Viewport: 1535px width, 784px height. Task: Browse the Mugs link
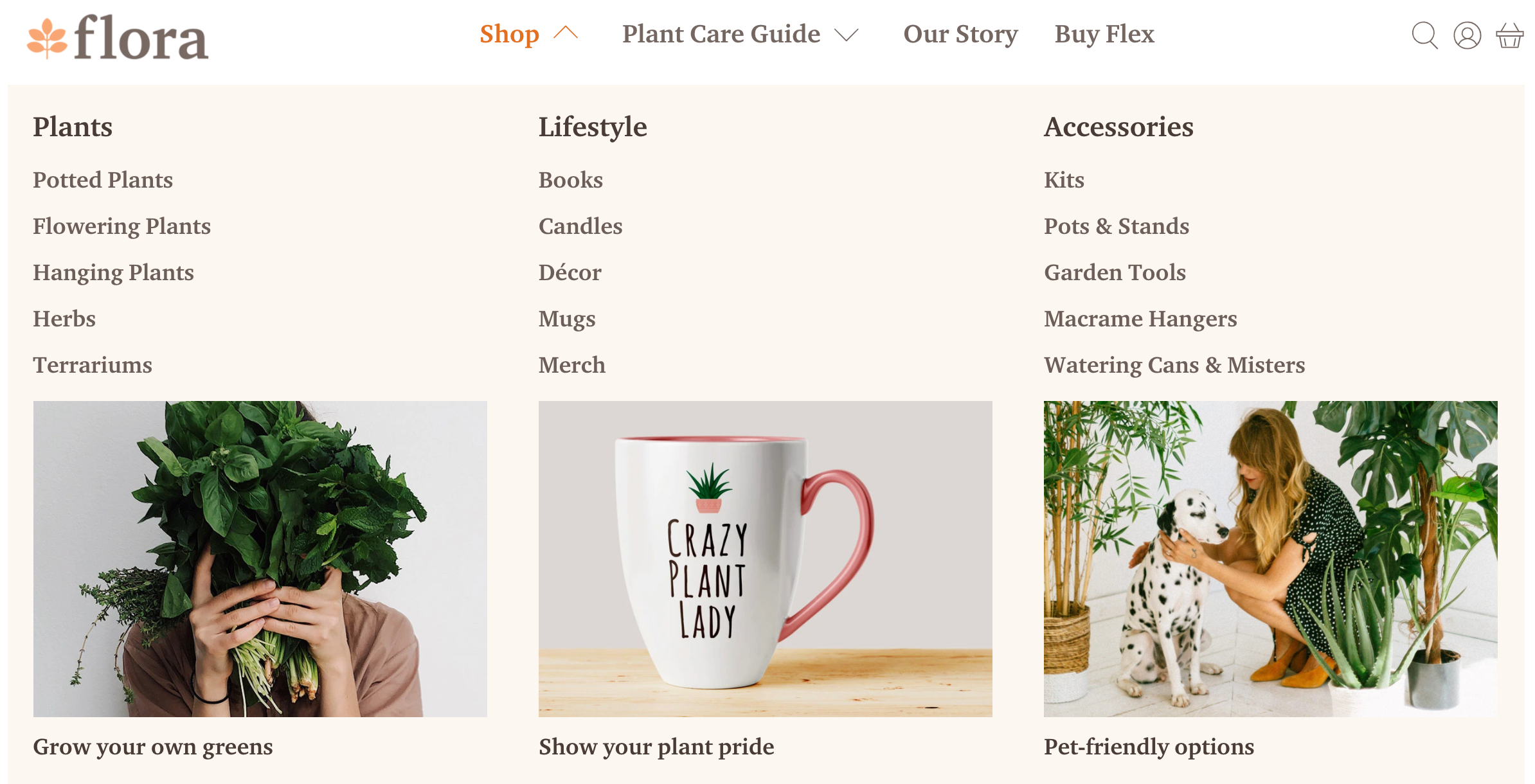point(567,319)
